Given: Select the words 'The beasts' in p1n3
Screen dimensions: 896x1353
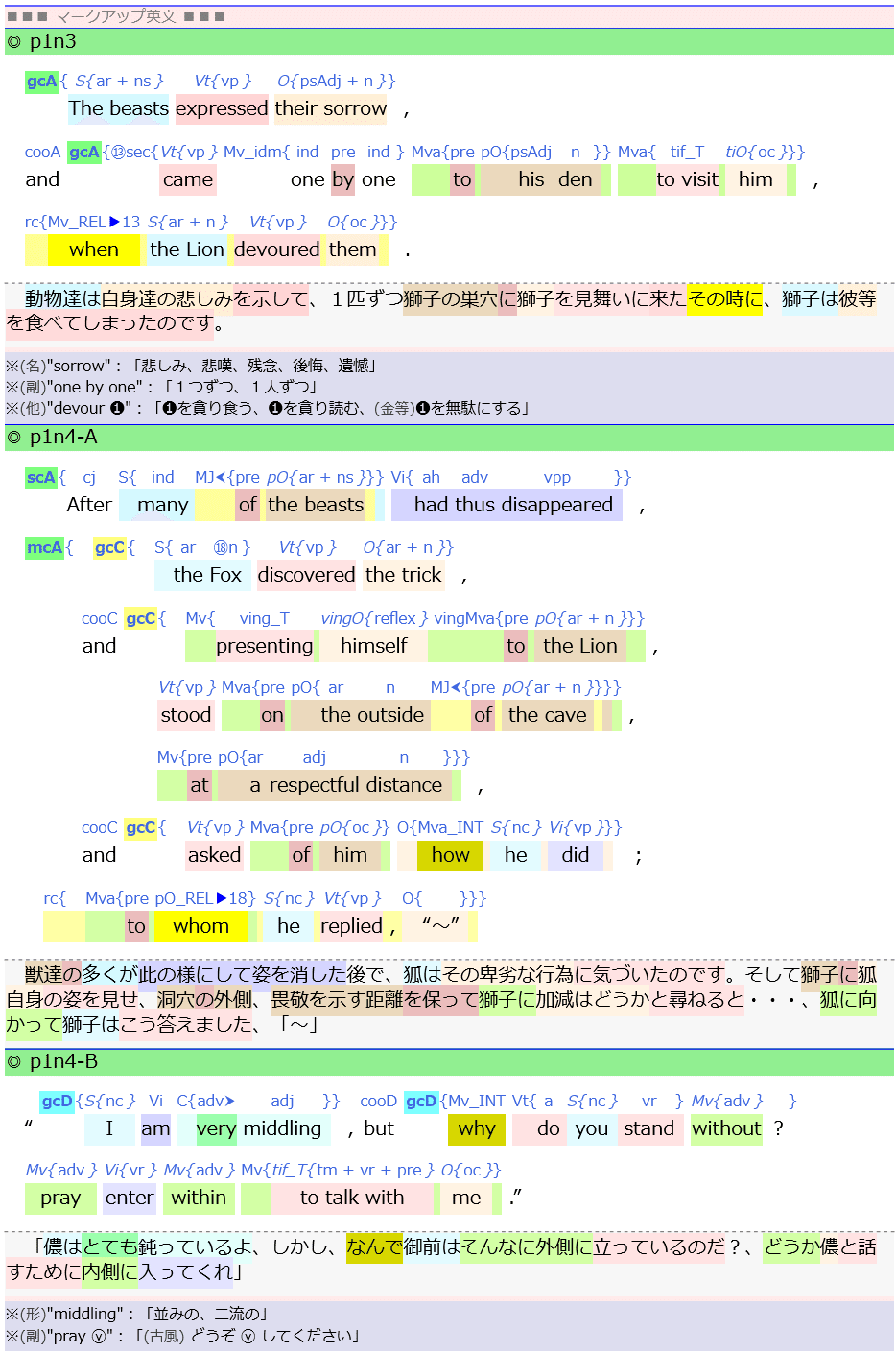Looking at the screenshot, I should (119, 108).
